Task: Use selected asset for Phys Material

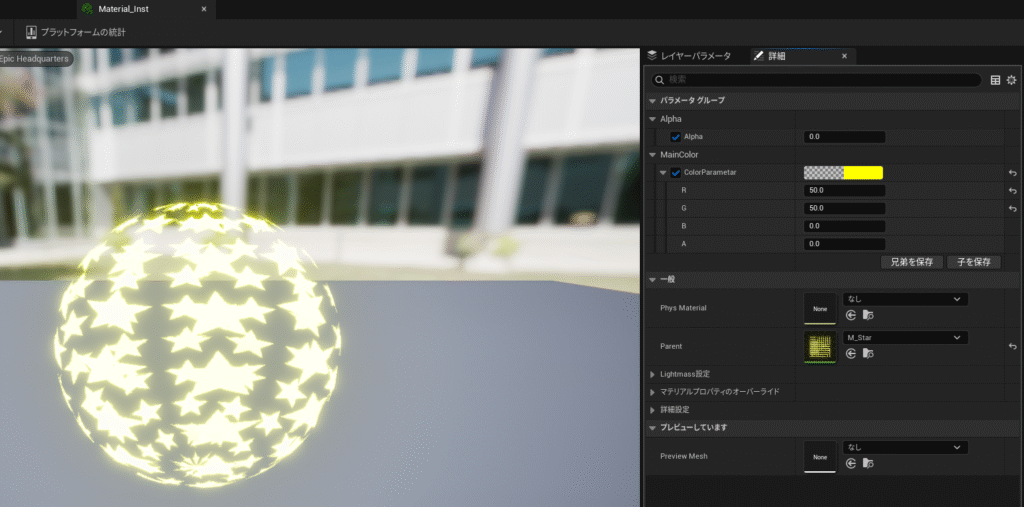Action: point(850,315)
